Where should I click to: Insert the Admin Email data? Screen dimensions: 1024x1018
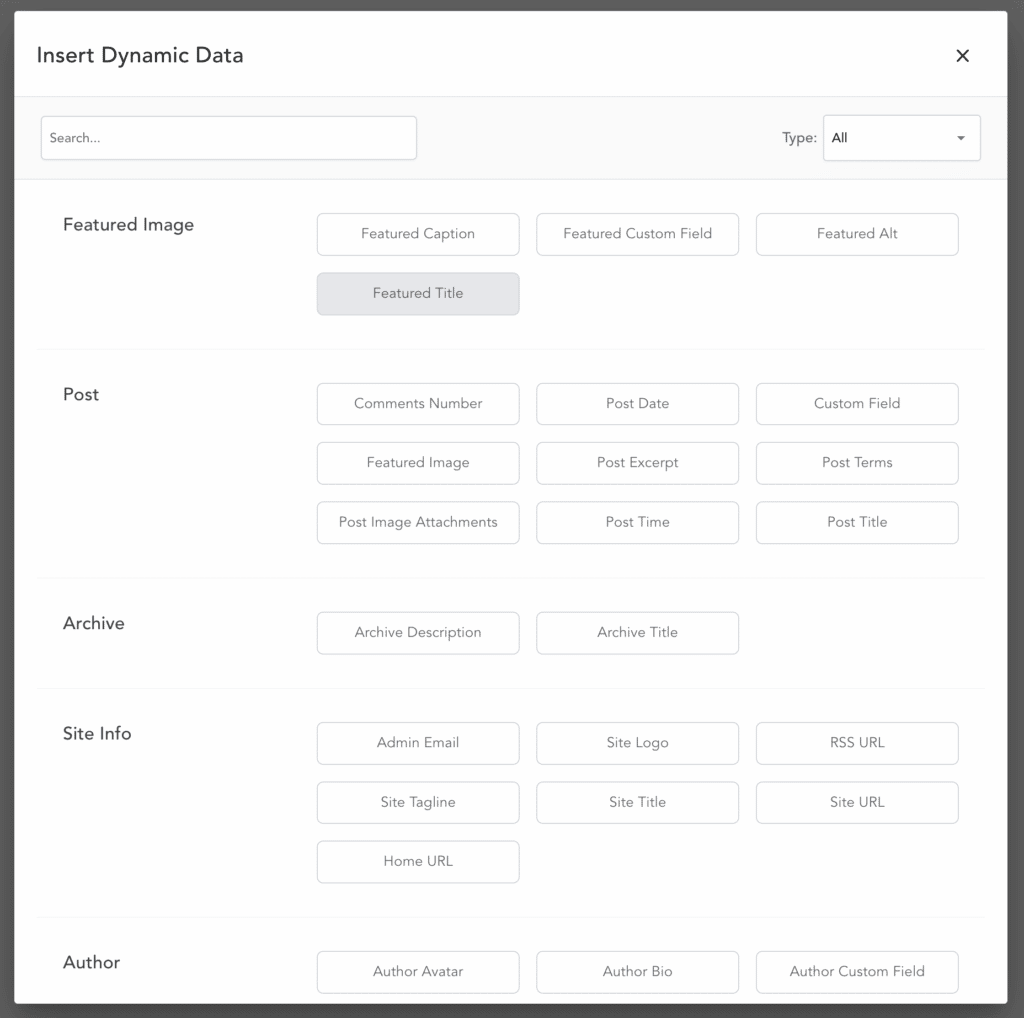pos(418,743)
